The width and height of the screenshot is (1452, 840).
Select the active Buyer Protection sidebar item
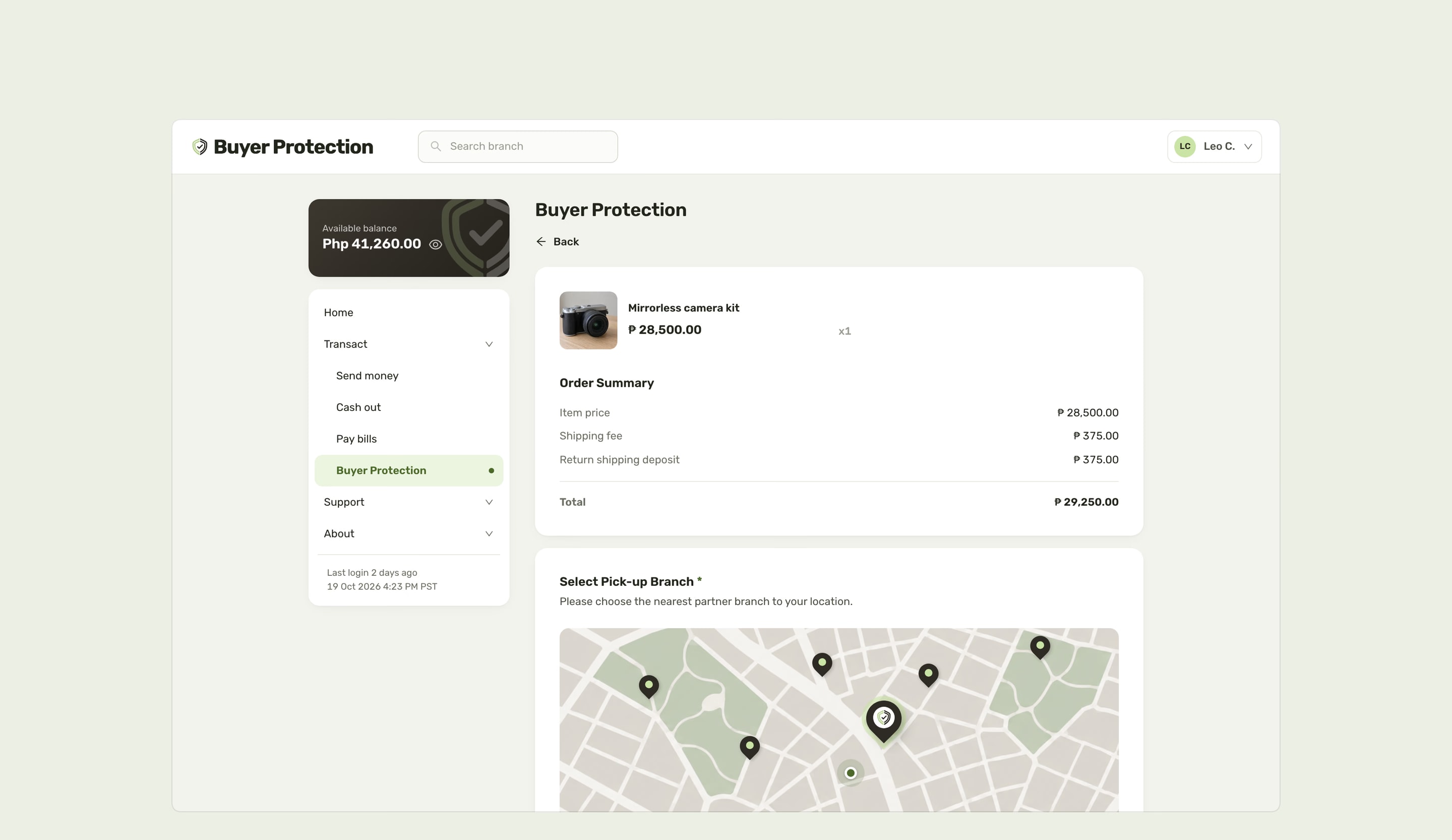[408, 470]
